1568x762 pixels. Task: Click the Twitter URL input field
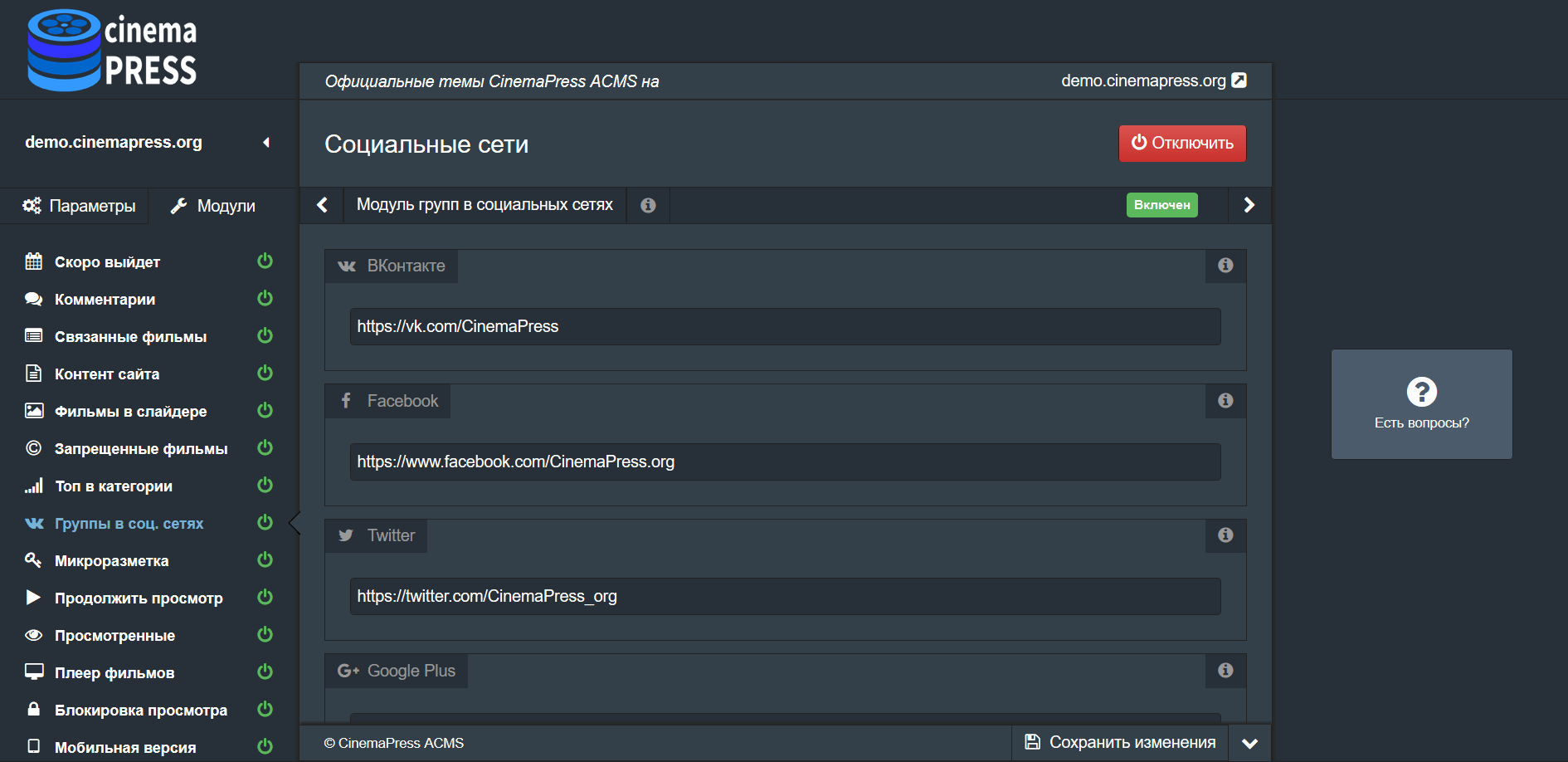[784, 597]
